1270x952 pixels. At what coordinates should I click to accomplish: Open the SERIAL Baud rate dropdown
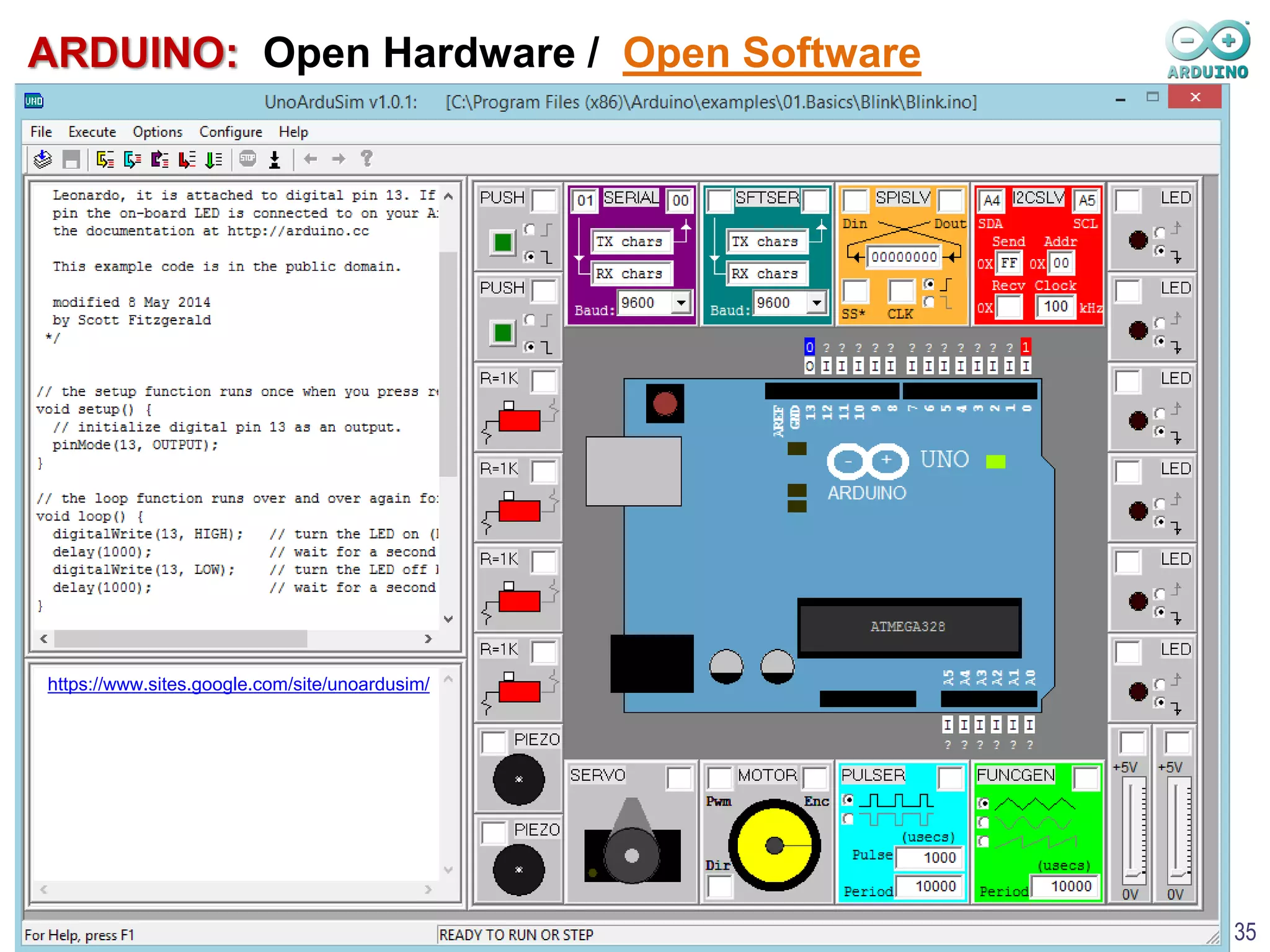(x=682, y=302)
